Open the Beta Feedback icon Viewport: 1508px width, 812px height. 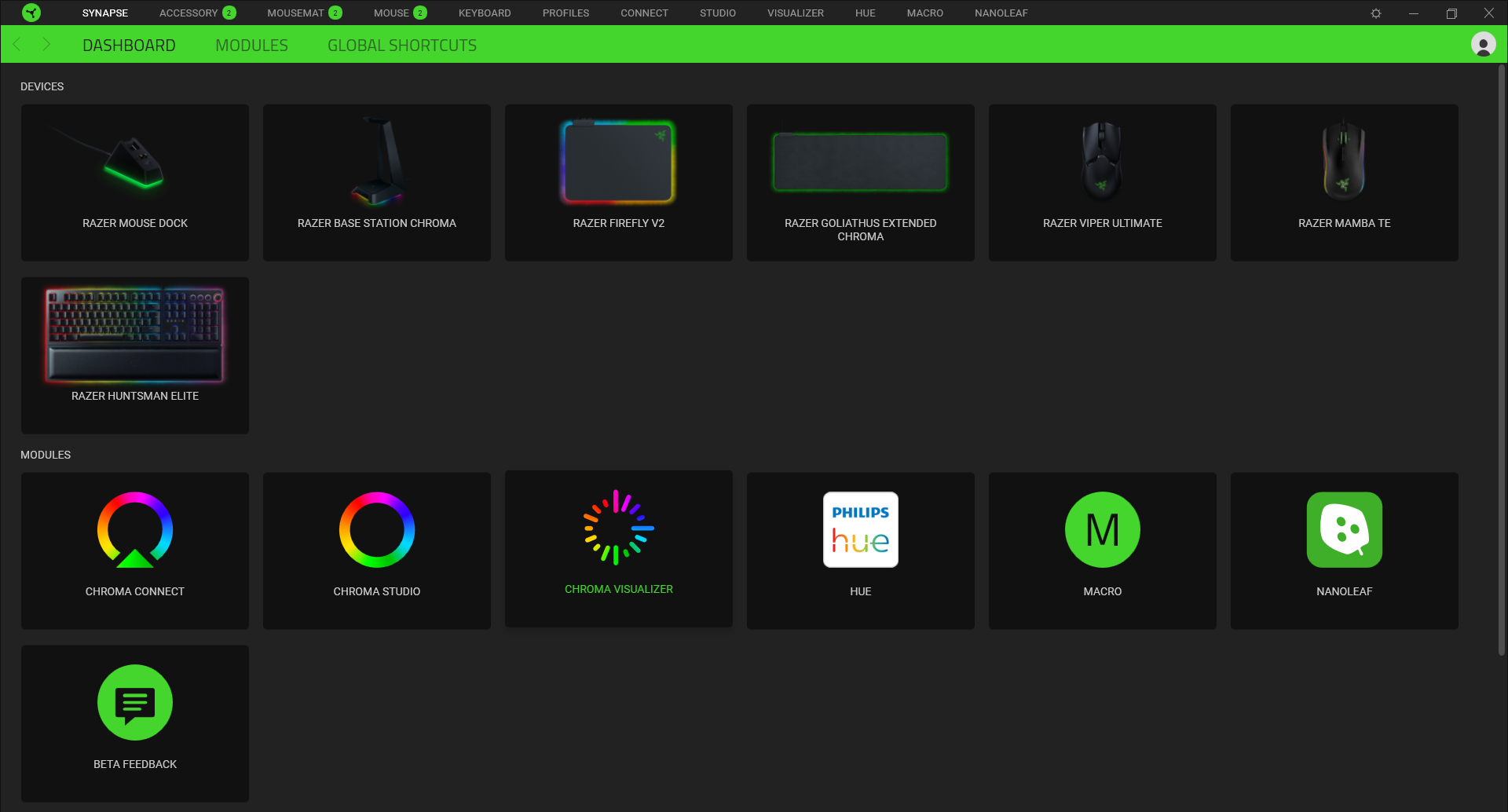135,703
